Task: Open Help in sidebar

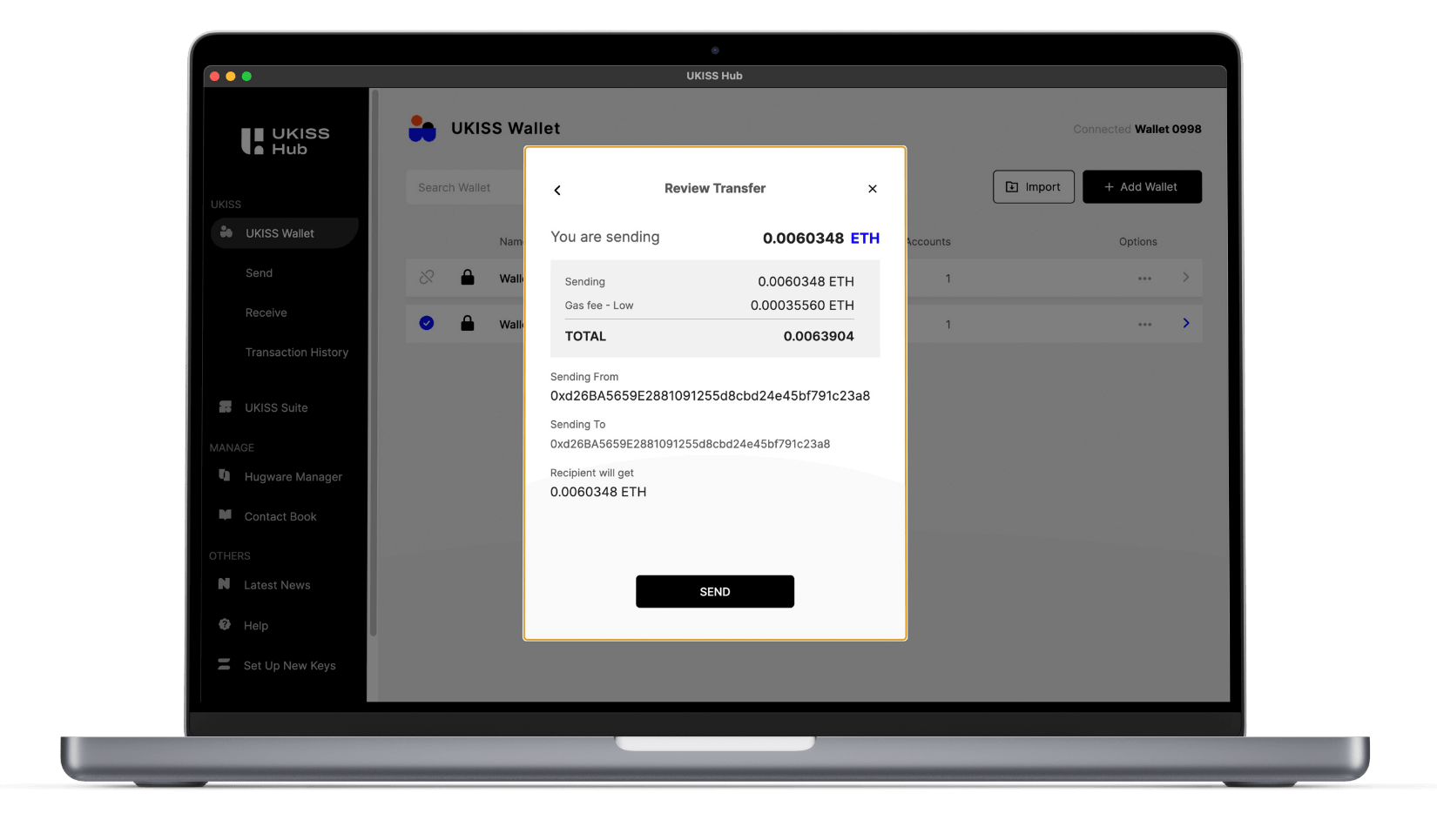Action: [255, 626]
